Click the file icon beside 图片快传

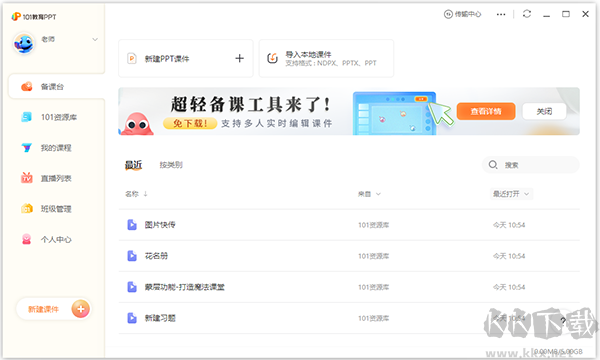point(132,225)
